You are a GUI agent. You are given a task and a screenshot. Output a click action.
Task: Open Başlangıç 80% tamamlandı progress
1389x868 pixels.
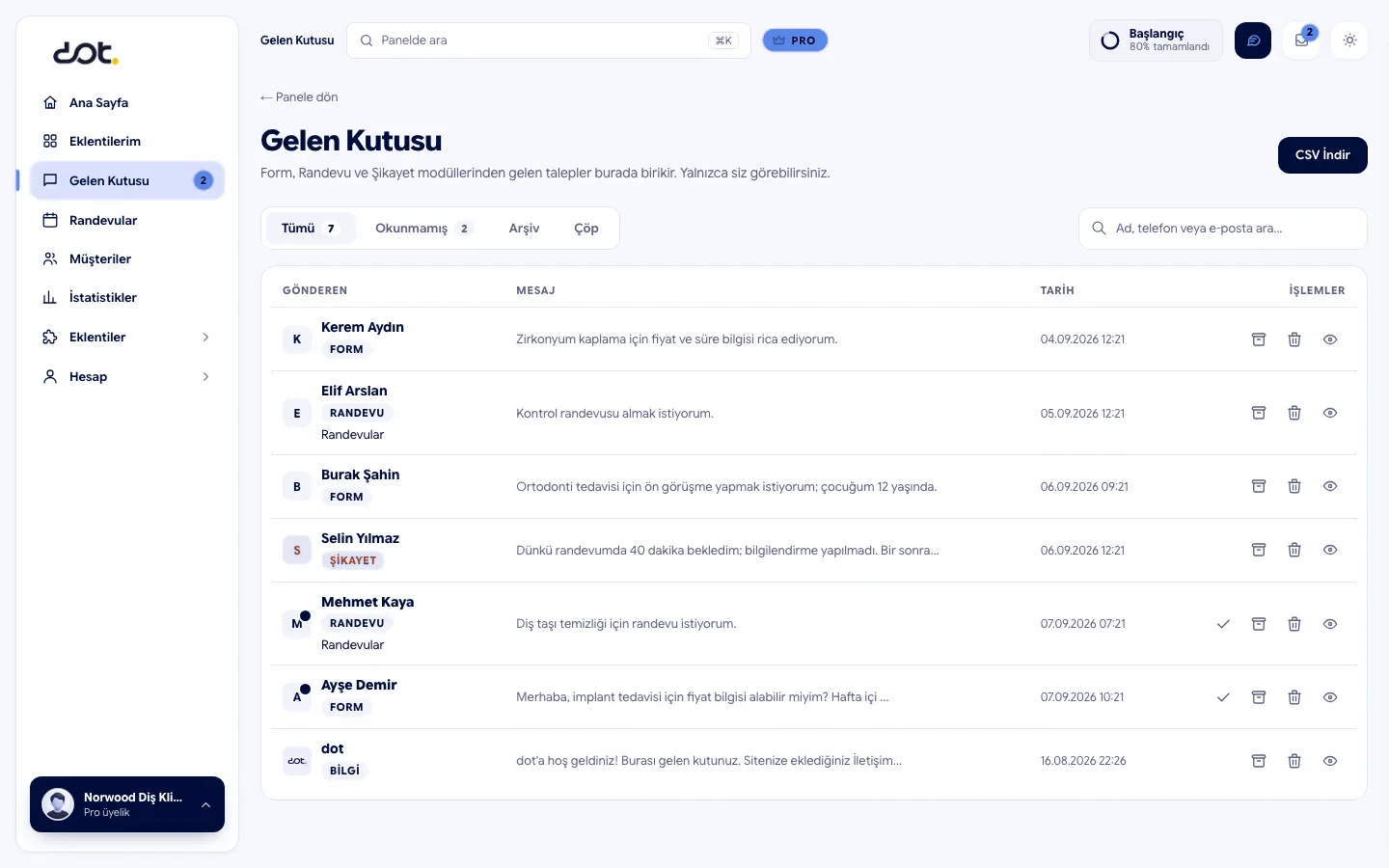coord(1156,41)
